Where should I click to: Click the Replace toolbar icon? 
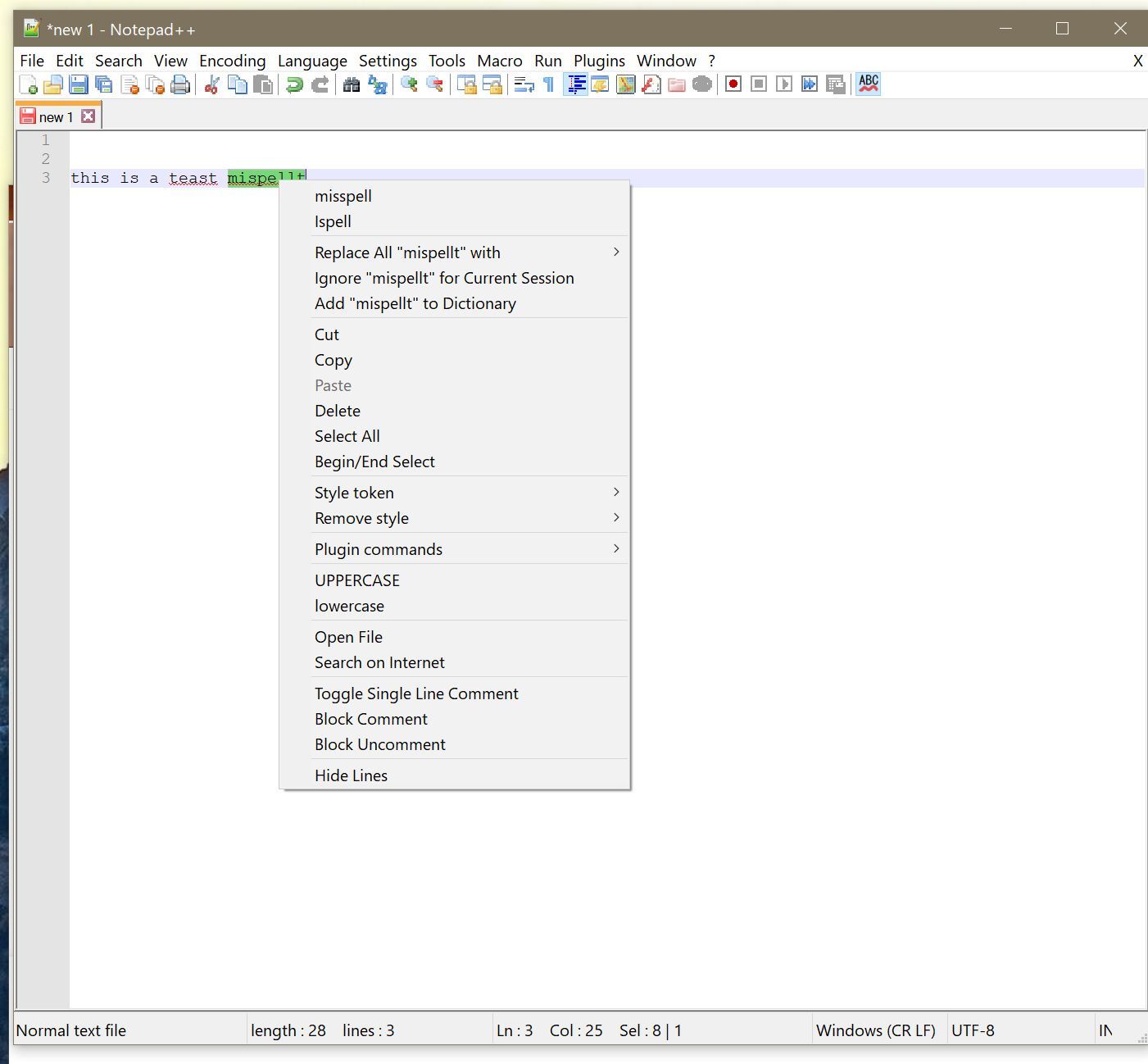377,84
